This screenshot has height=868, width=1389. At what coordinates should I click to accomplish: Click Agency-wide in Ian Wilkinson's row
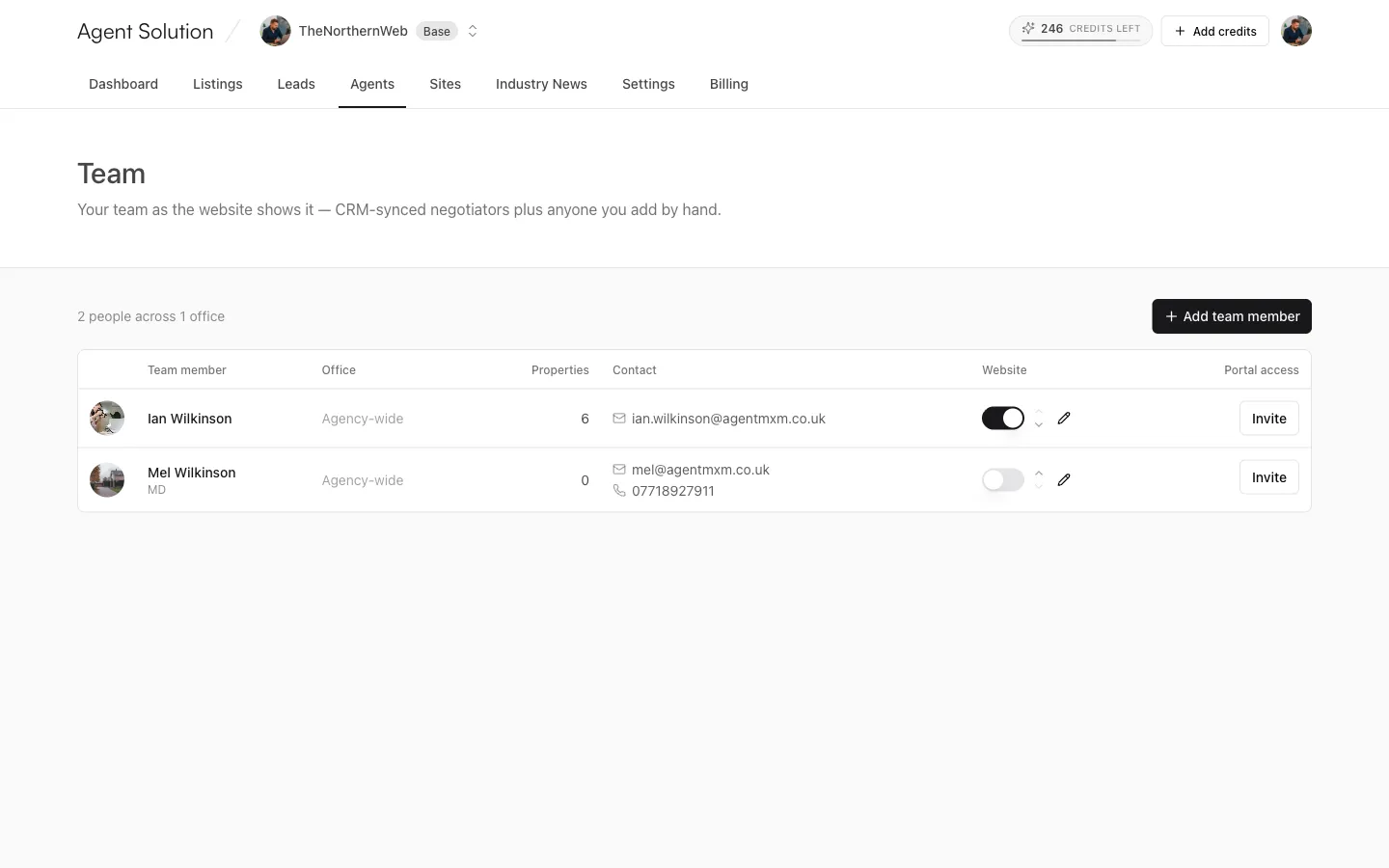[363, 419]
